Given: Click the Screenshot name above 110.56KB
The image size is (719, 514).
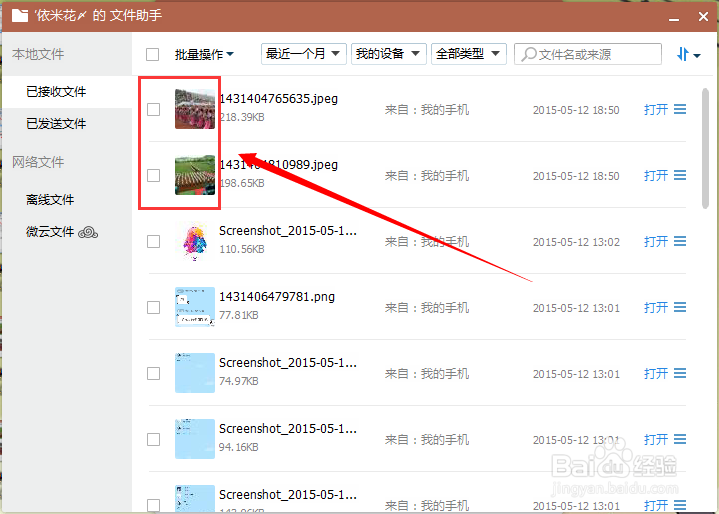Looking at the screenshot, I should [x=288, y=231].
